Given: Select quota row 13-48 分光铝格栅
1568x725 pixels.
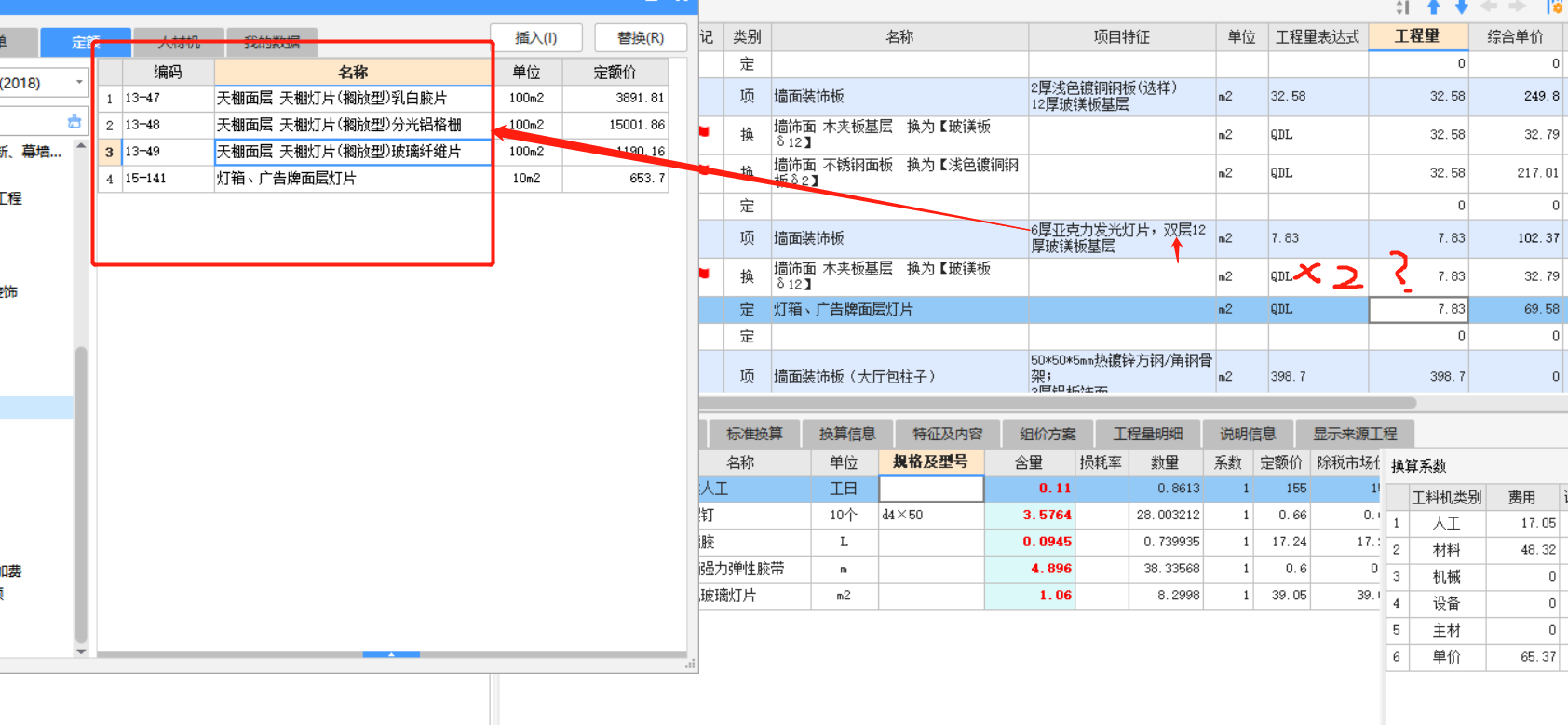Looking at the screenshot, I should tap(383, 125).
